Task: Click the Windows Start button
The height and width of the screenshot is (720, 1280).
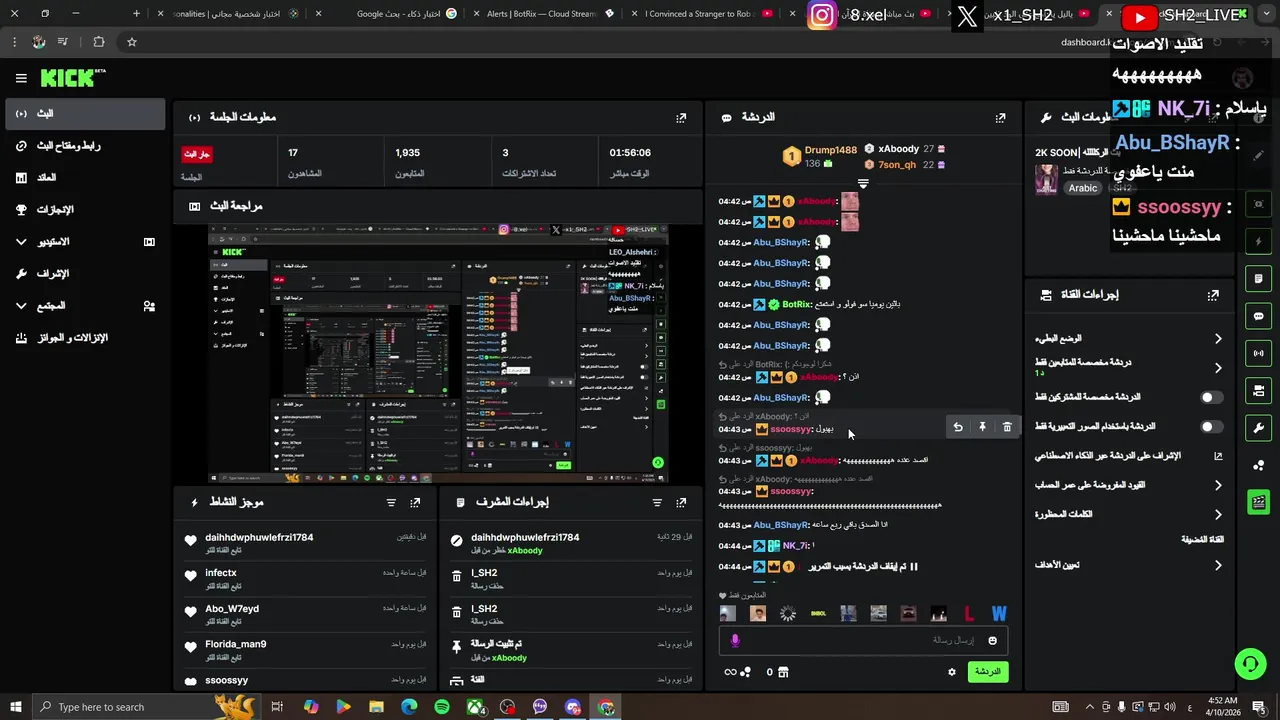Action: click(x=16, y=707)
